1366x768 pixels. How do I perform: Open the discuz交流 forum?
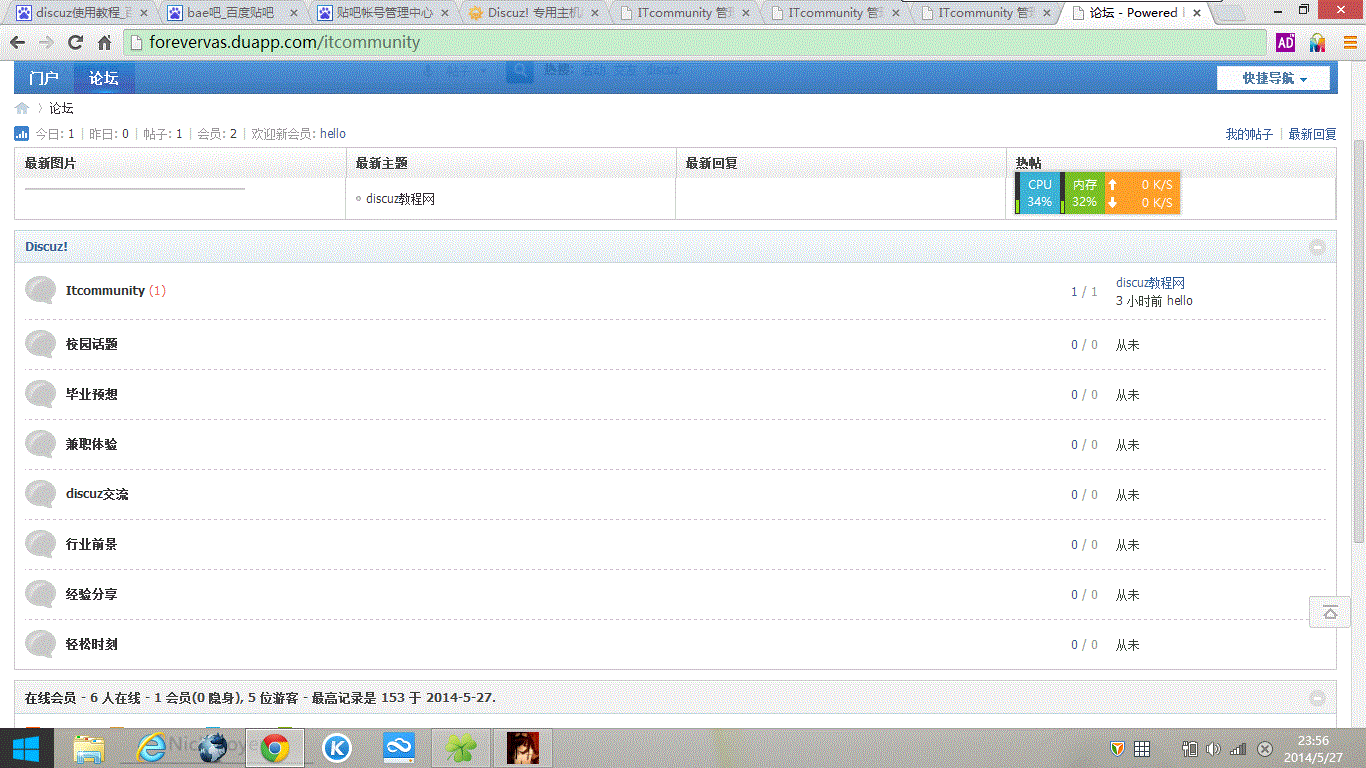coord(97,494)
